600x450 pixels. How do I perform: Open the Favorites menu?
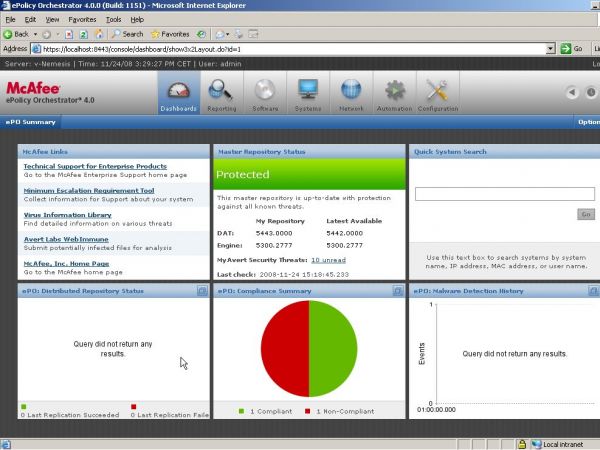[x=82, y=20]
